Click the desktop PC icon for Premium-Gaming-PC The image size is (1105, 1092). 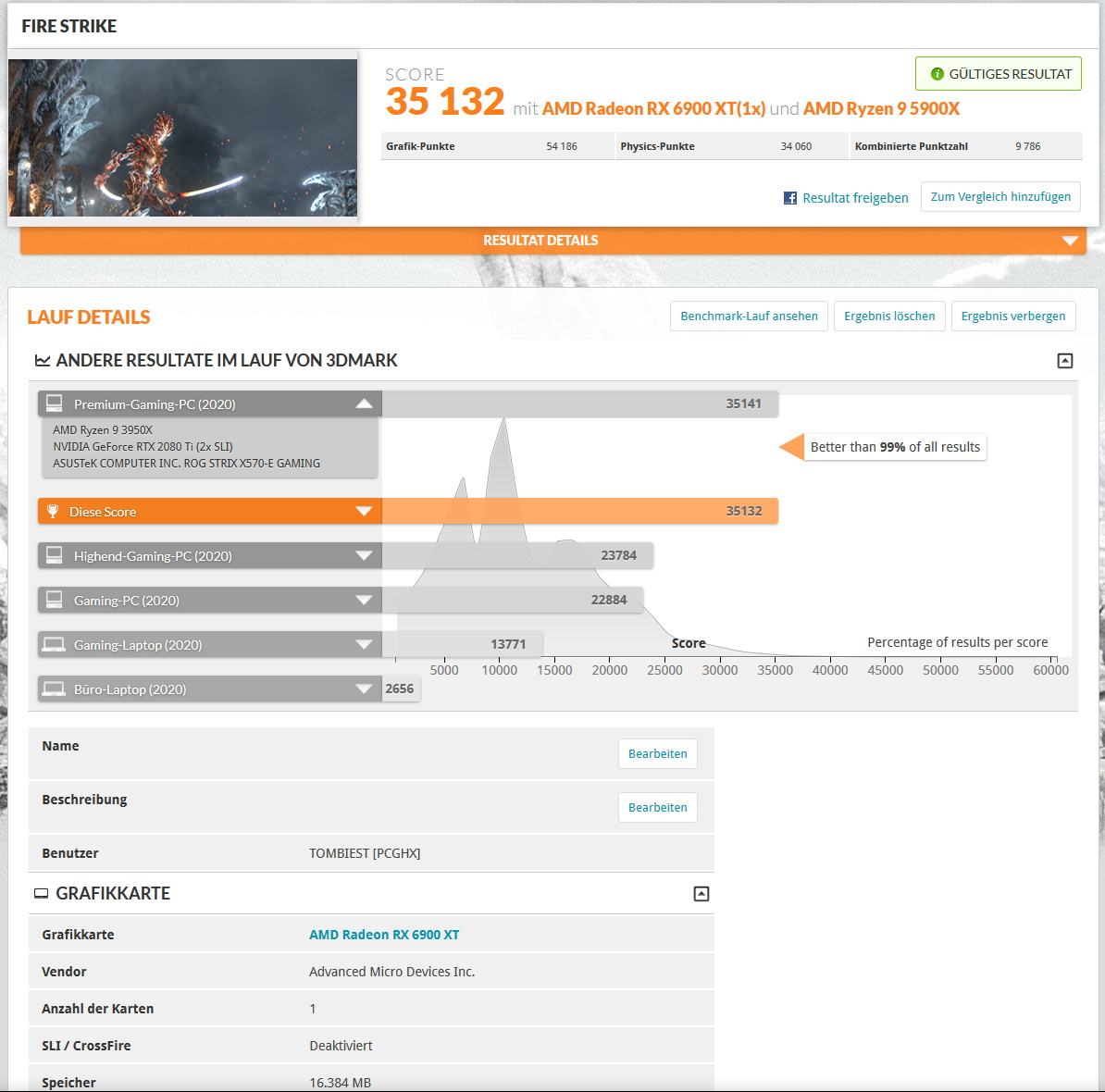[x=55, y=403]
